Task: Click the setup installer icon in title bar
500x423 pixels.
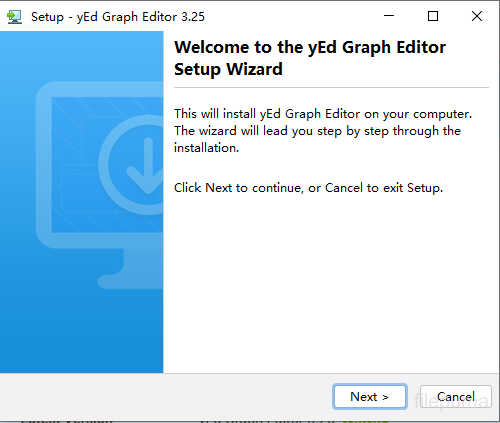Action: pyautogui.click(x=14, y=17)
